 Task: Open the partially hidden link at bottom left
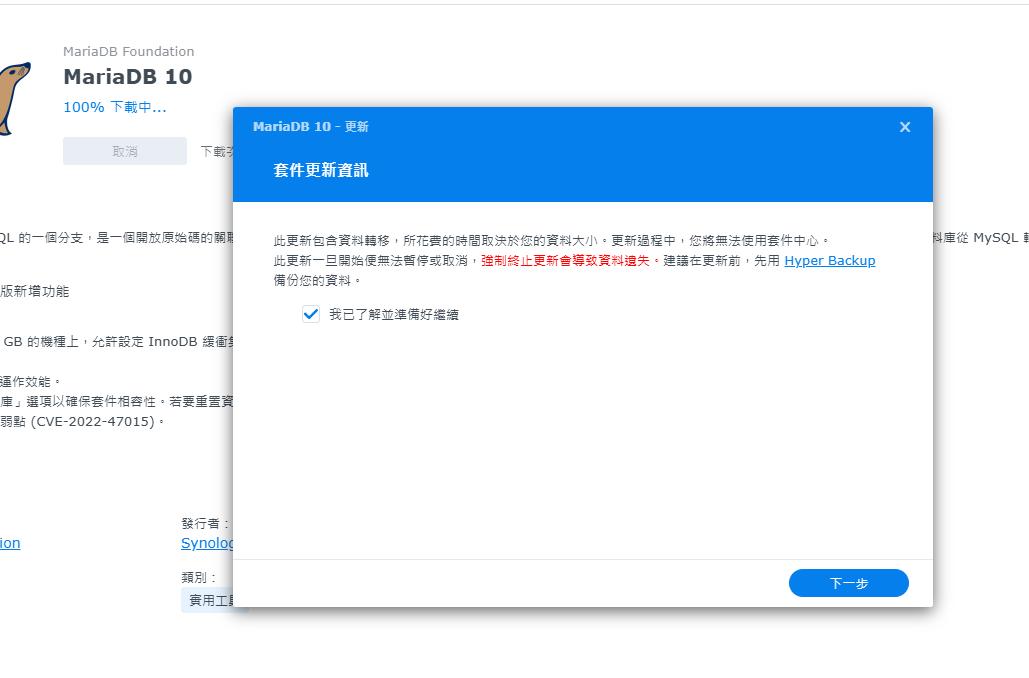coord(10,543)
